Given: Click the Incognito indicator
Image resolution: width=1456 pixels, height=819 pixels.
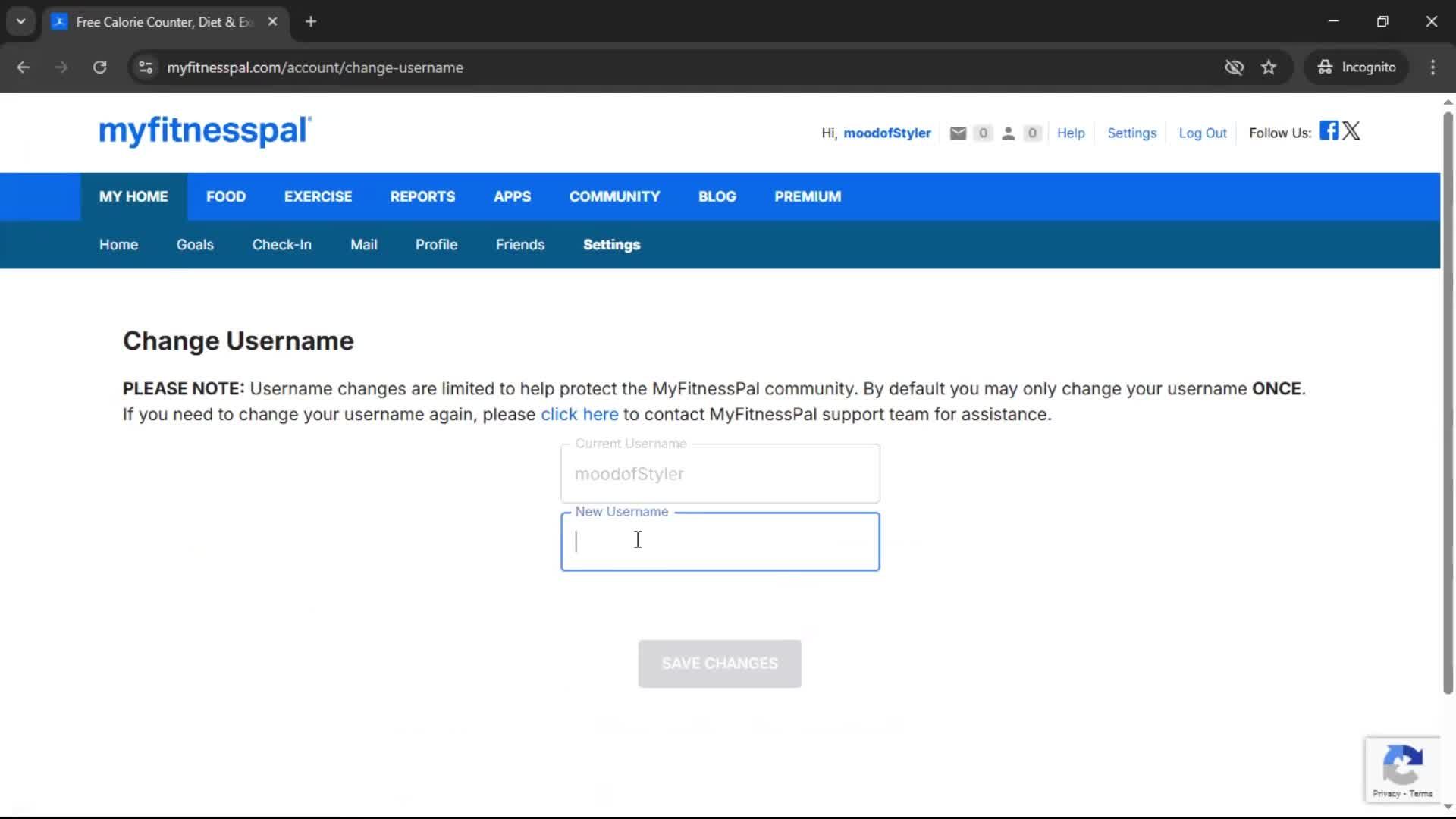Looking at the screenshot, I should coord(1356,67).
